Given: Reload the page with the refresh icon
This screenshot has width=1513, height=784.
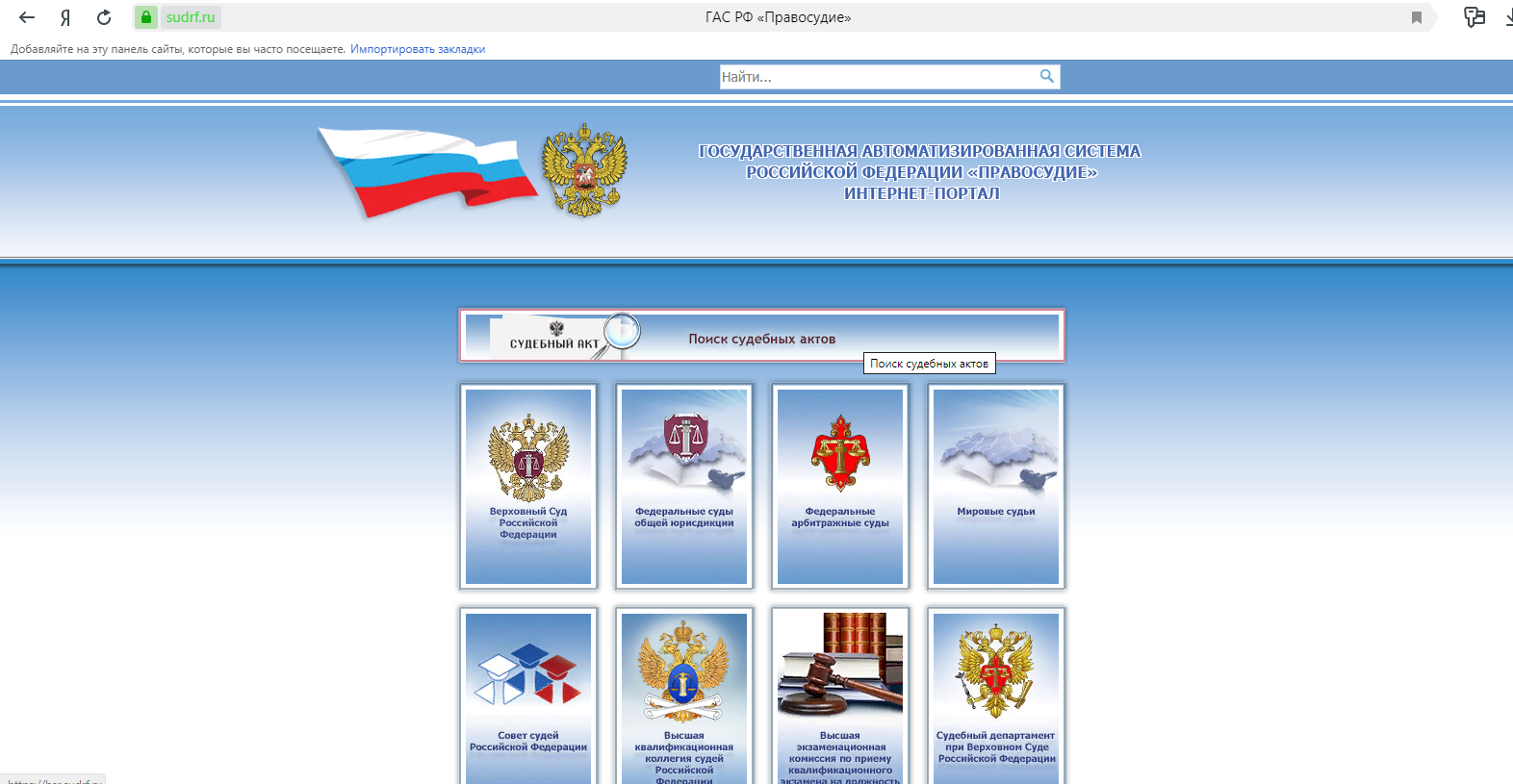Looking at the screenshot, I should pyautogui.click(x=104, y=17).
